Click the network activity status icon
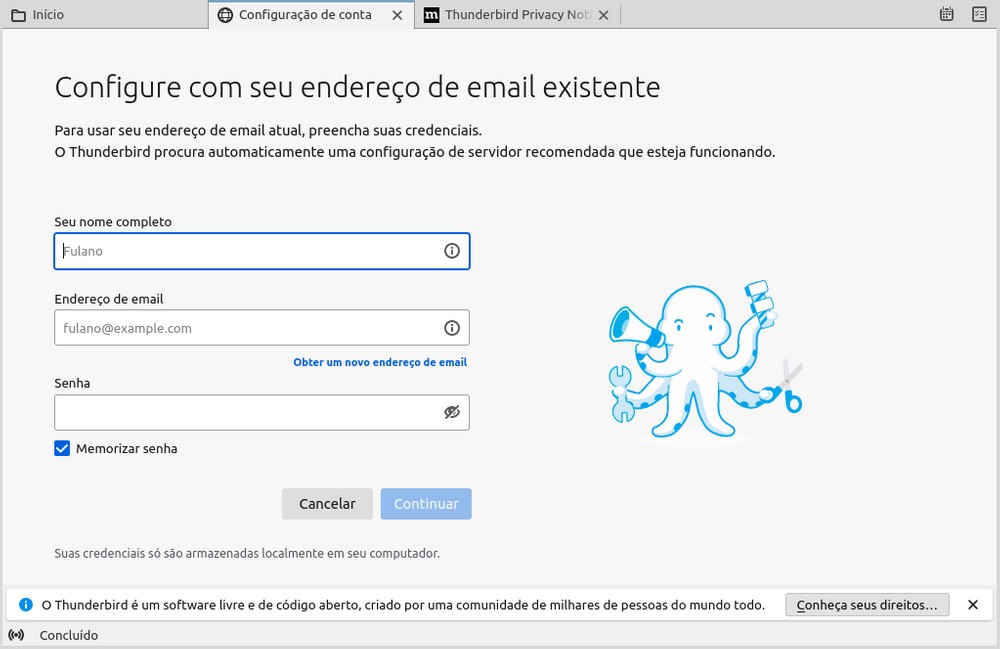1000x649 pixels. (x=17, y=635)
